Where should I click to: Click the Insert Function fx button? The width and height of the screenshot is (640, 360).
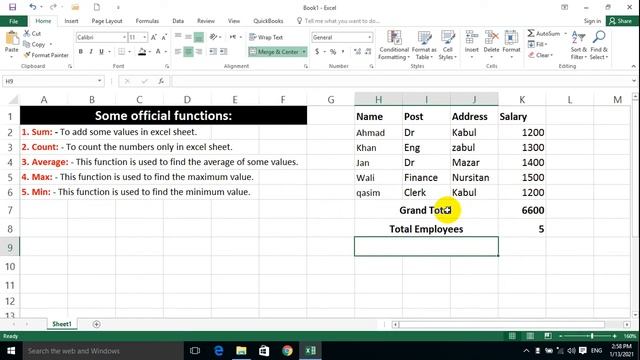click(x=161, y=81)
